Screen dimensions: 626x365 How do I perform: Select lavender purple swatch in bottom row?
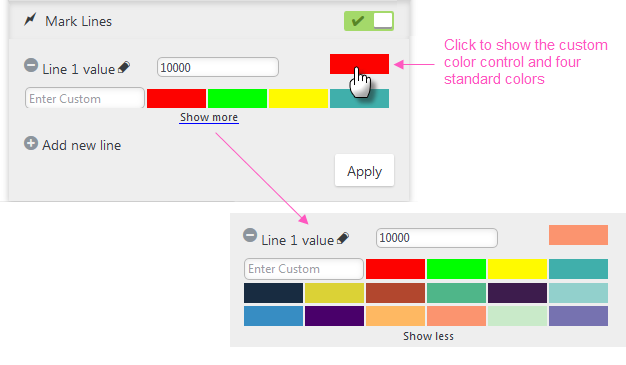[578, 316]
